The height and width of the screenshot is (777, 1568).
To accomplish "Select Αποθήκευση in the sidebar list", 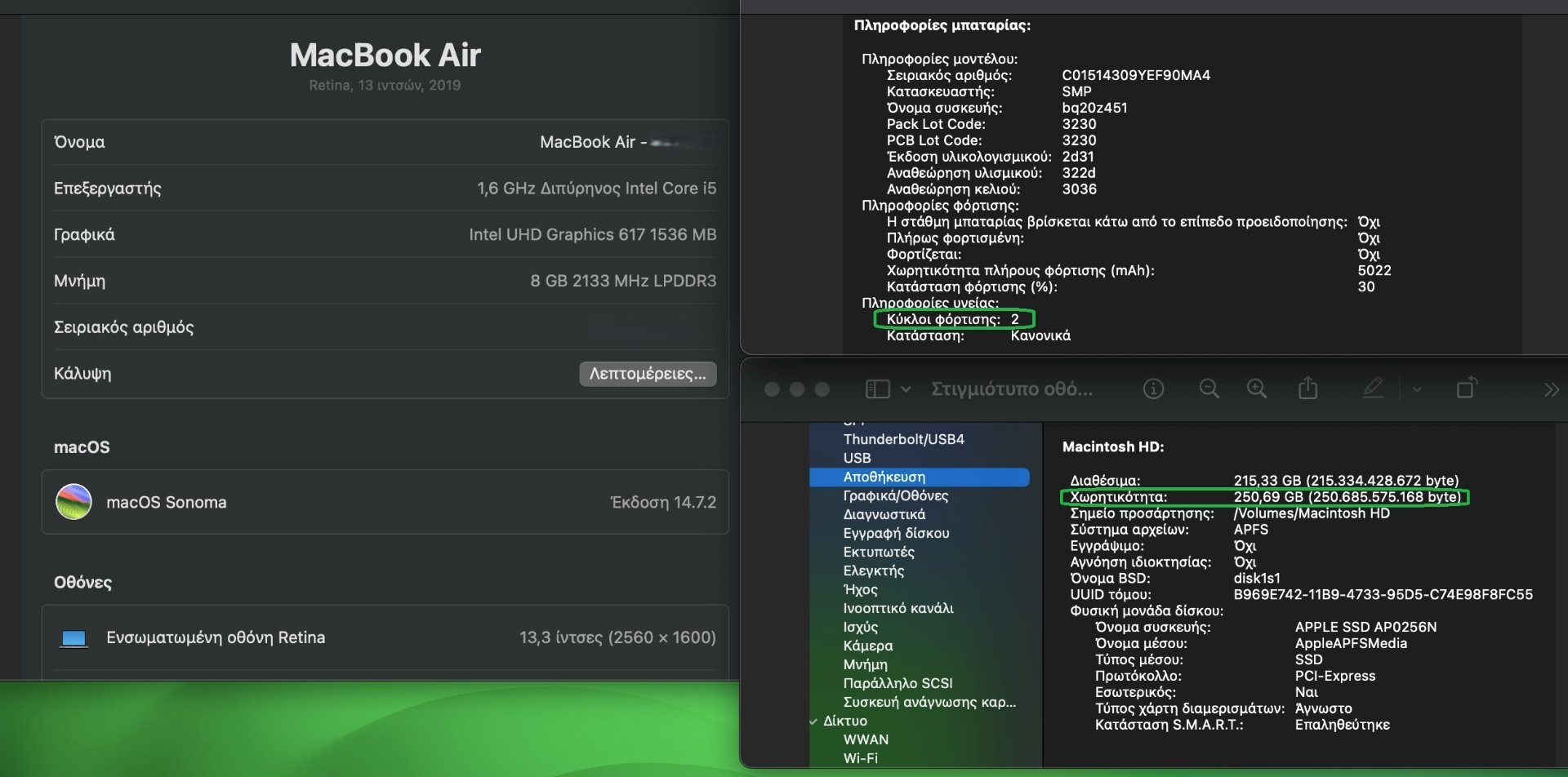I will (919, 477).
